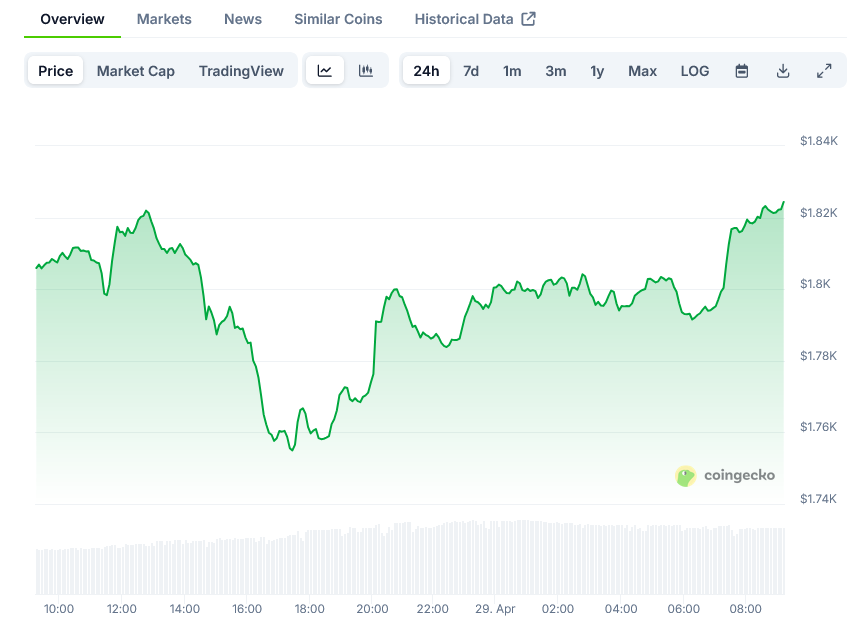
Task: Toggle the 7d timeframe
Action: coord(470,71)
